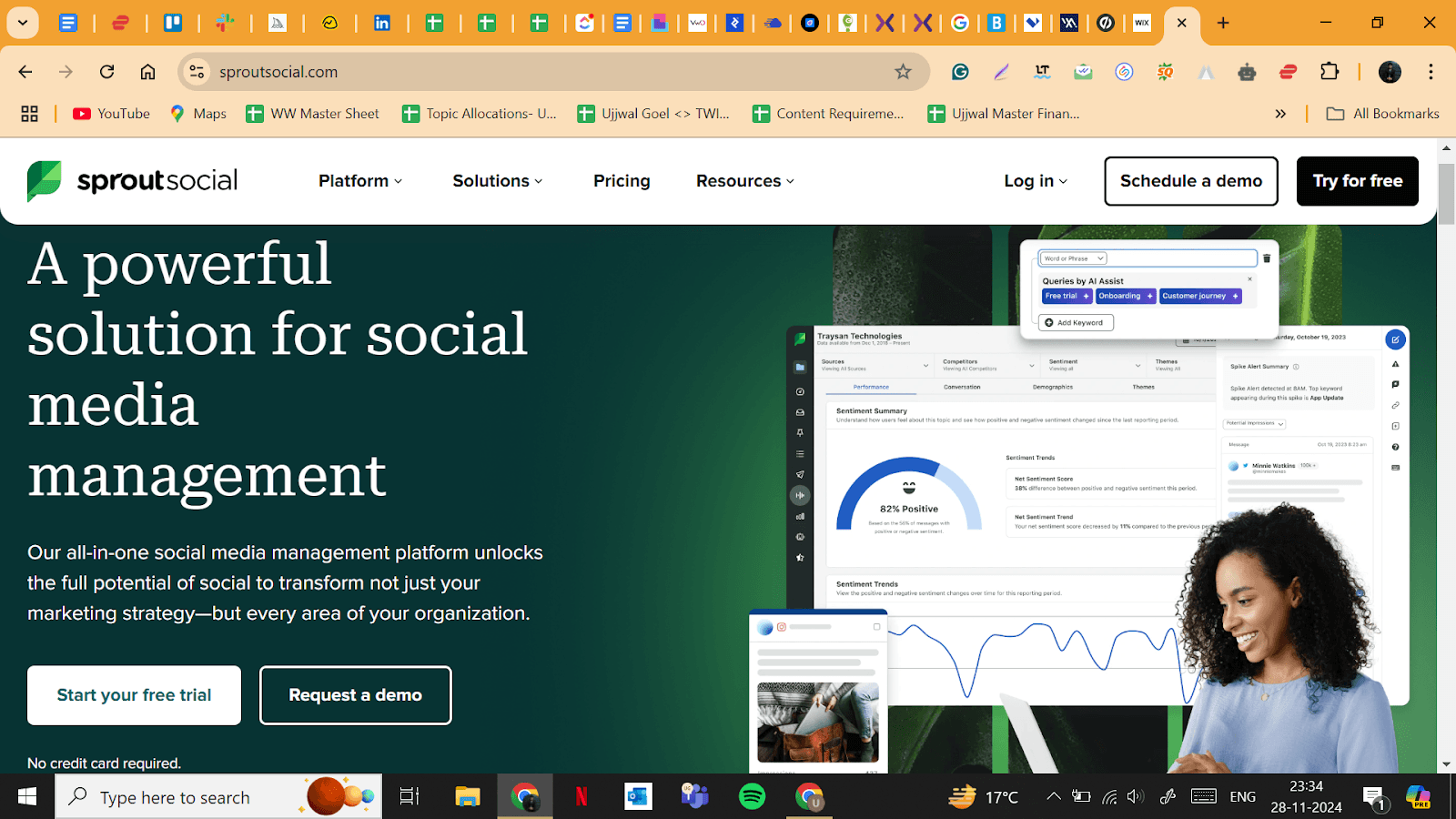Show more bookmarks chevron
Screen dimensions: 1456x819
click(x=1280, y=114)
